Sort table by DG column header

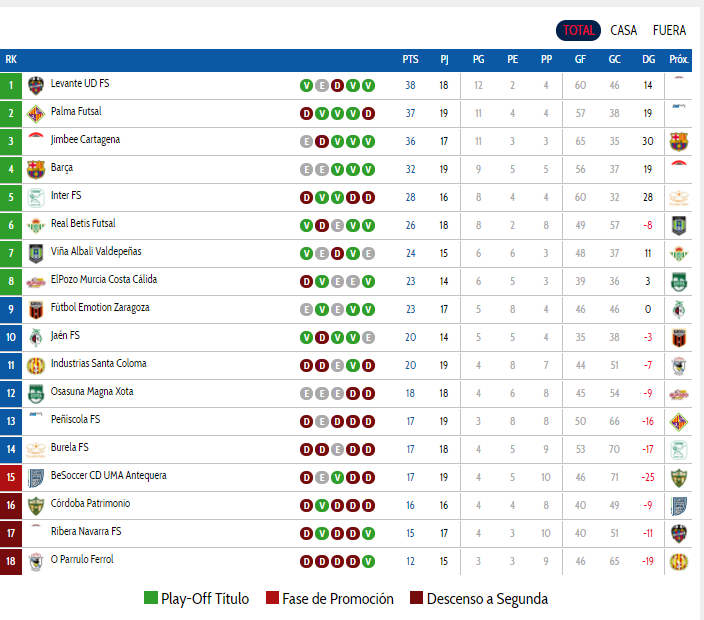[648, 59]
